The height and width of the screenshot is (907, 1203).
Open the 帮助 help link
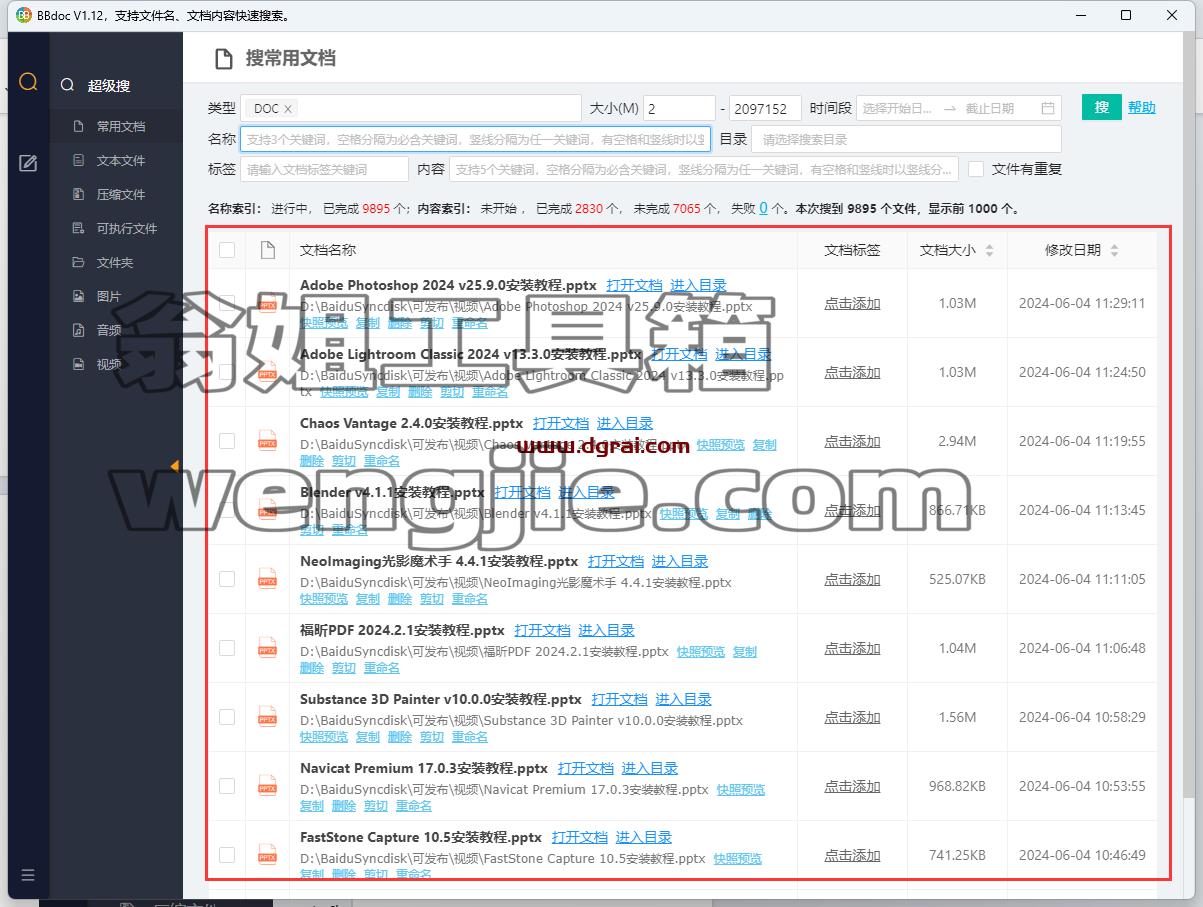pyautogui.click(x=1141, y=107)
